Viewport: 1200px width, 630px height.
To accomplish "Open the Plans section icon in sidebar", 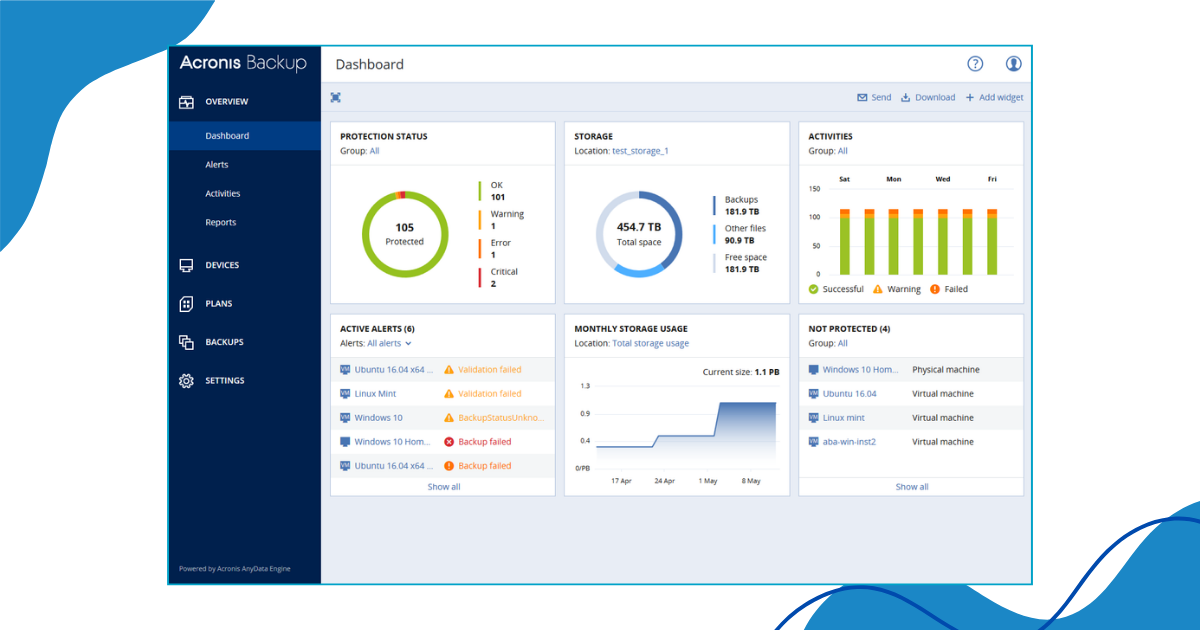I will point(185,303).
